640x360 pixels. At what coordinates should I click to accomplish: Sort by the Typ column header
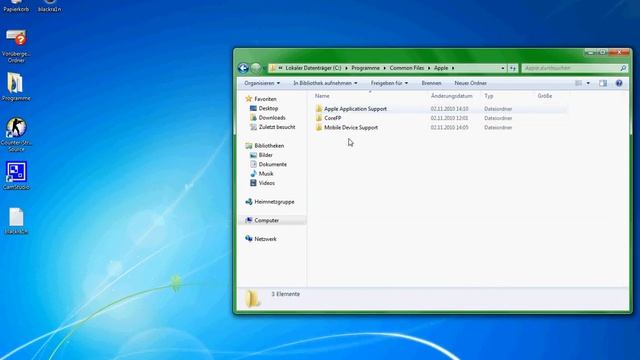pos(489,96)
